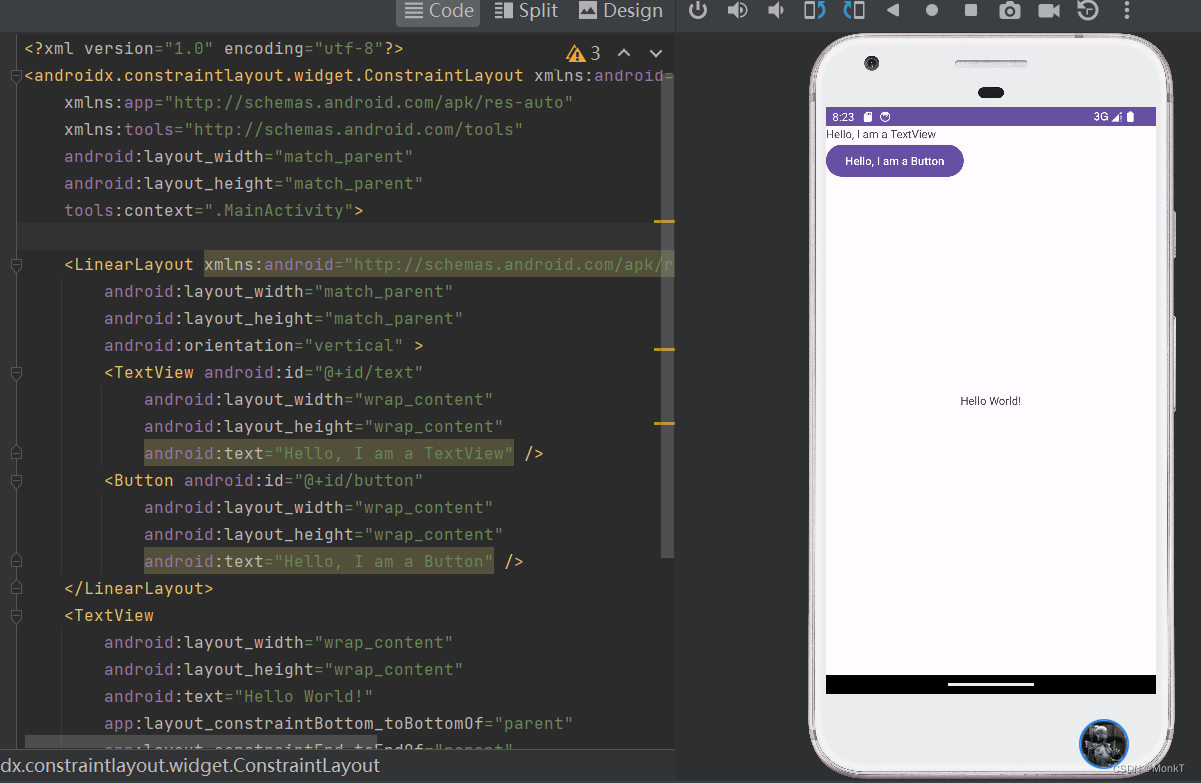Switch to the Split view tab
The height and width of the screenshot is (783, 1201).
526,11
